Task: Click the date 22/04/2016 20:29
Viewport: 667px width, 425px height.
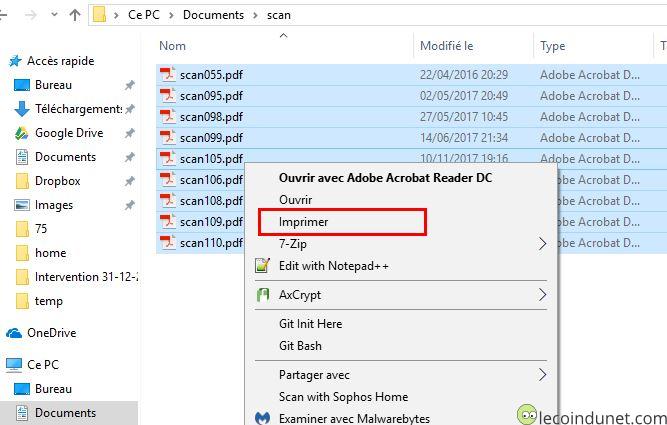Action: click(464, 75)
